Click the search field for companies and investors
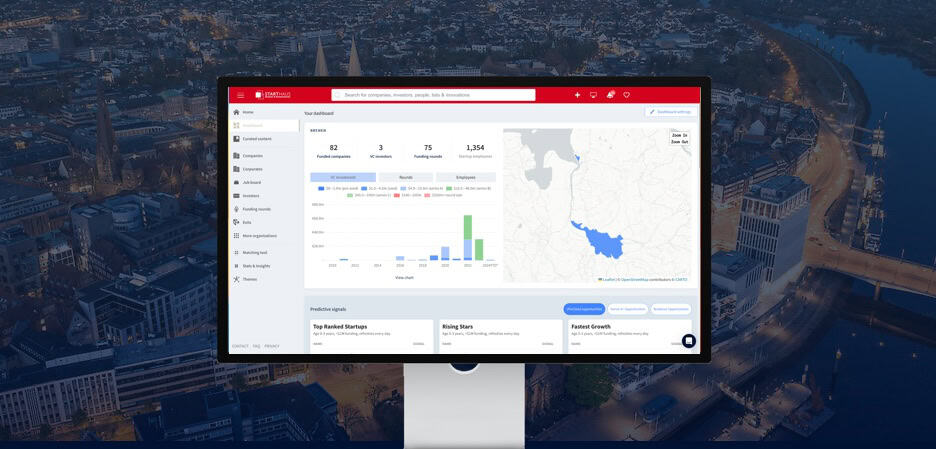Image resolution: width=936 pixels, height=449 pixels. tap(433, 95)
